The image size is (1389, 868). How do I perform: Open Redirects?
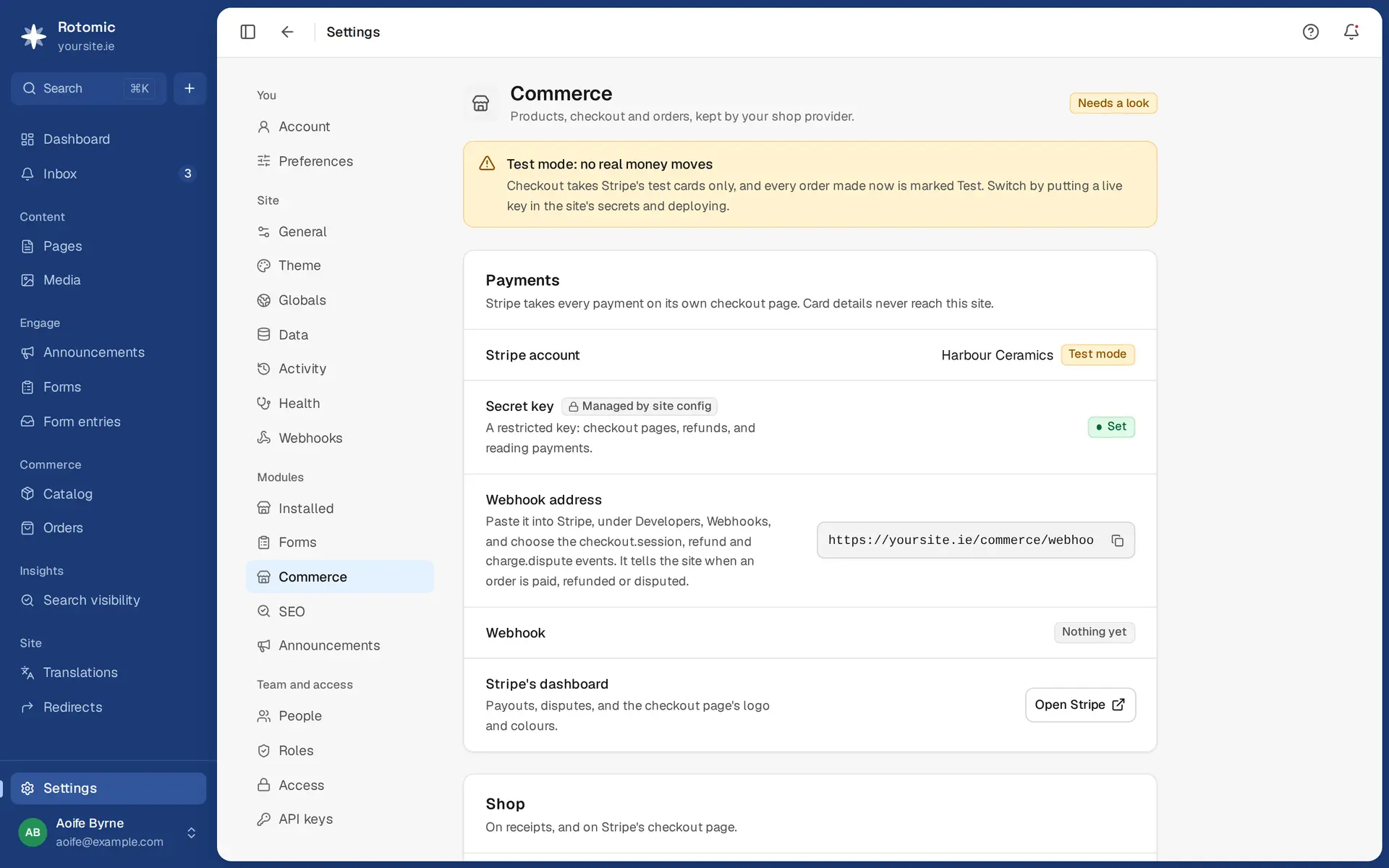(x=109, y=707)
